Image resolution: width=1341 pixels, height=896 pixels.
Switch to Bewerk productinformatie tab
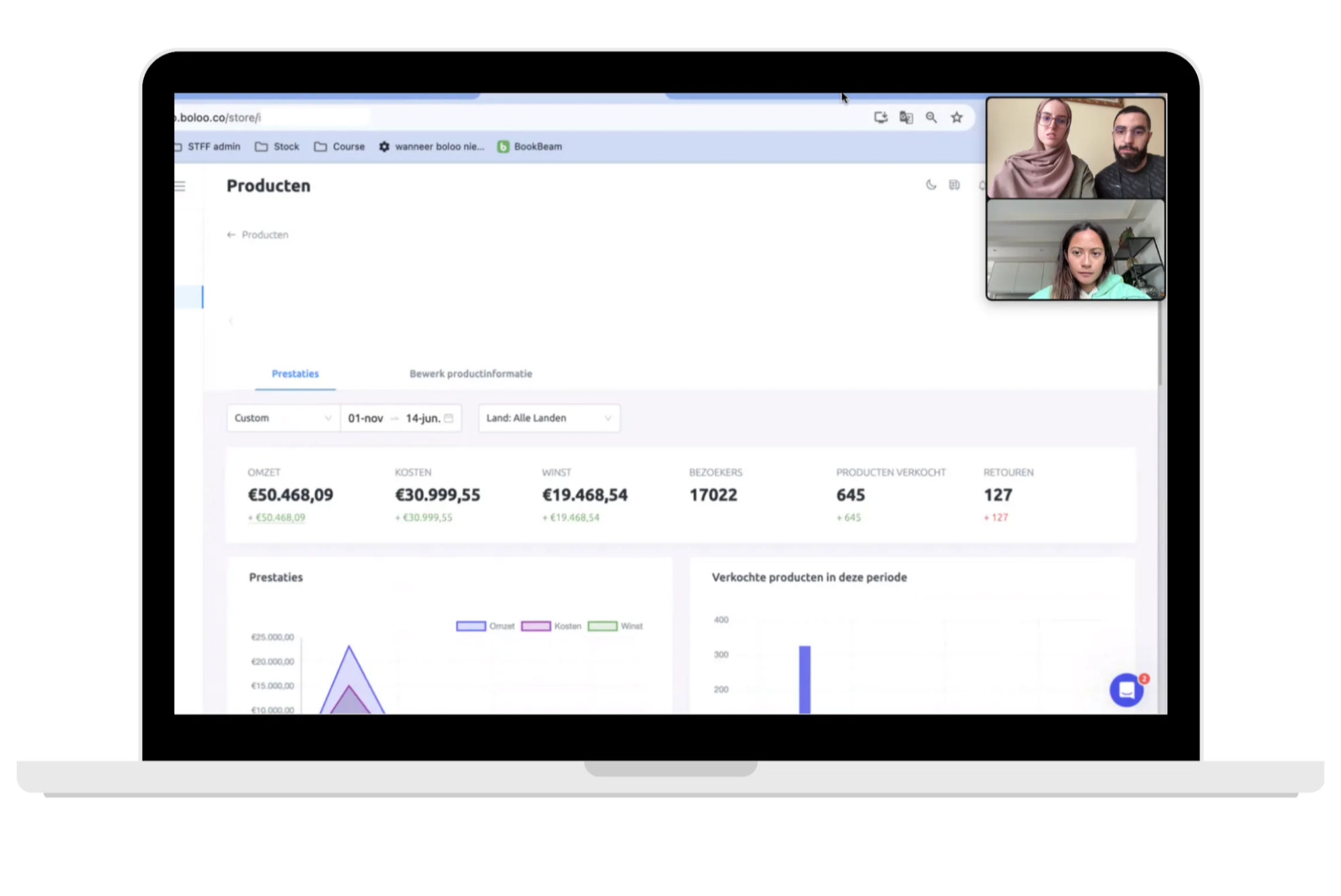[x=471, y=374]
